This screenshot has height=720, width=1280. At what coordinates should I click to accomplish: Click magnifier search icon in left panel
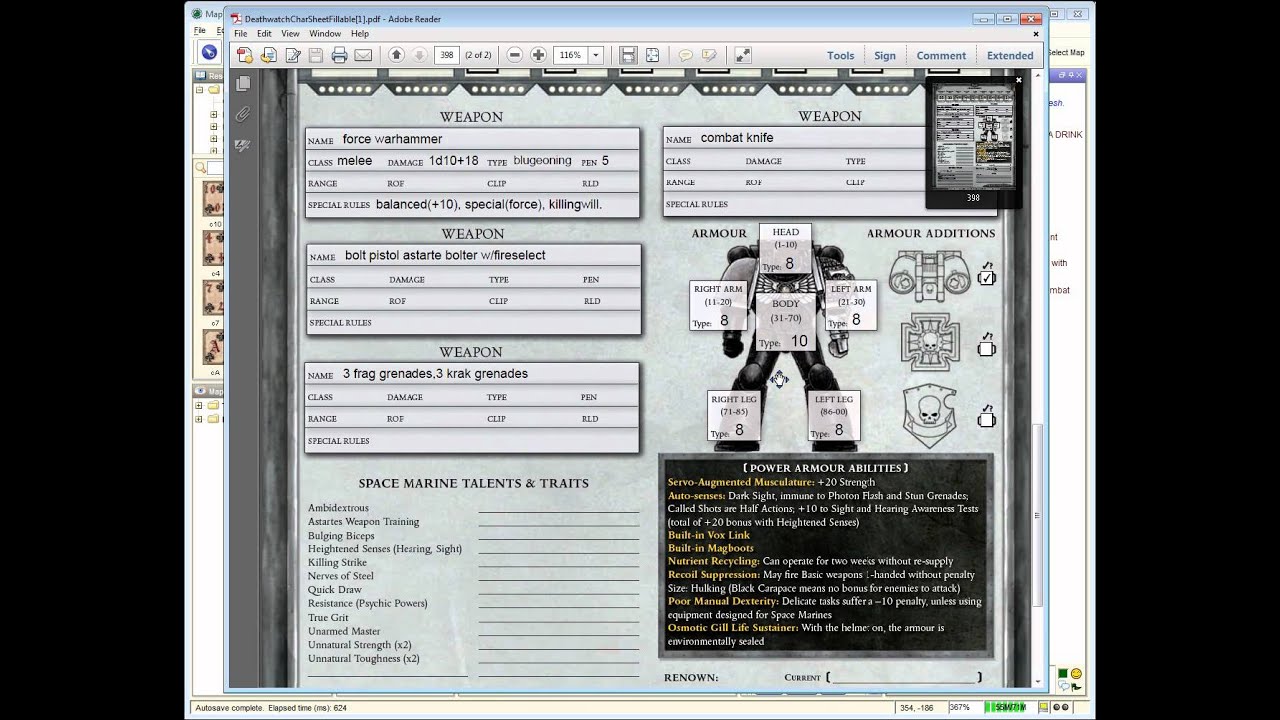tap(201, 168)
